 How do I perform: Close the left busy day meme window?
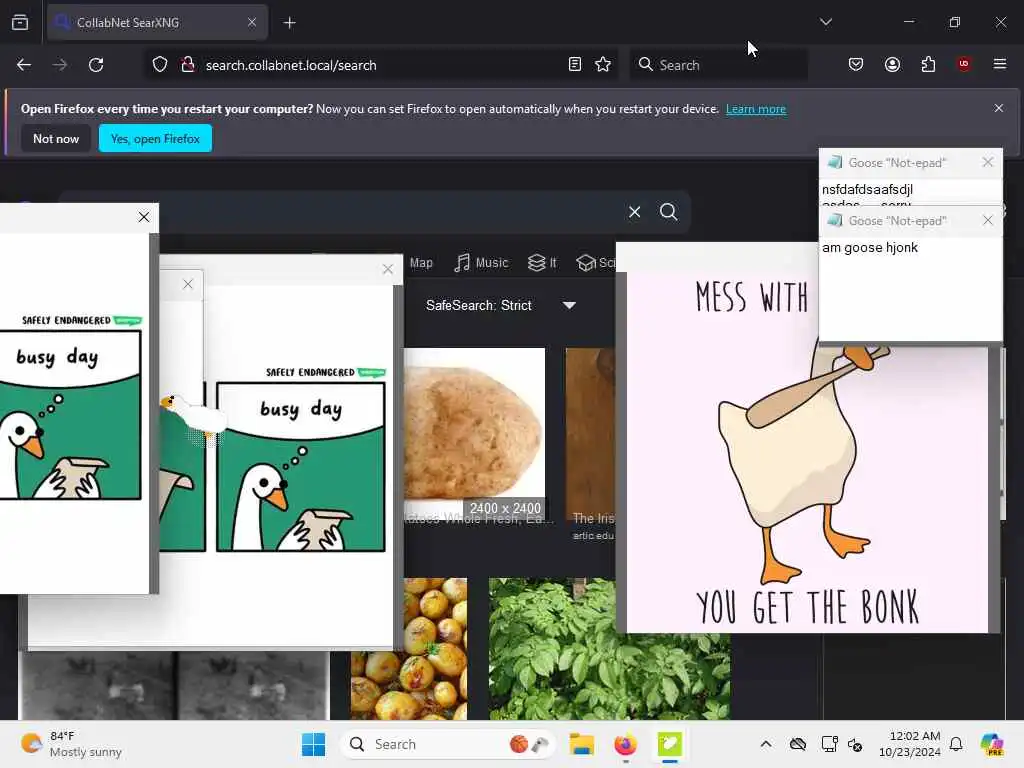tap(144, 217)
